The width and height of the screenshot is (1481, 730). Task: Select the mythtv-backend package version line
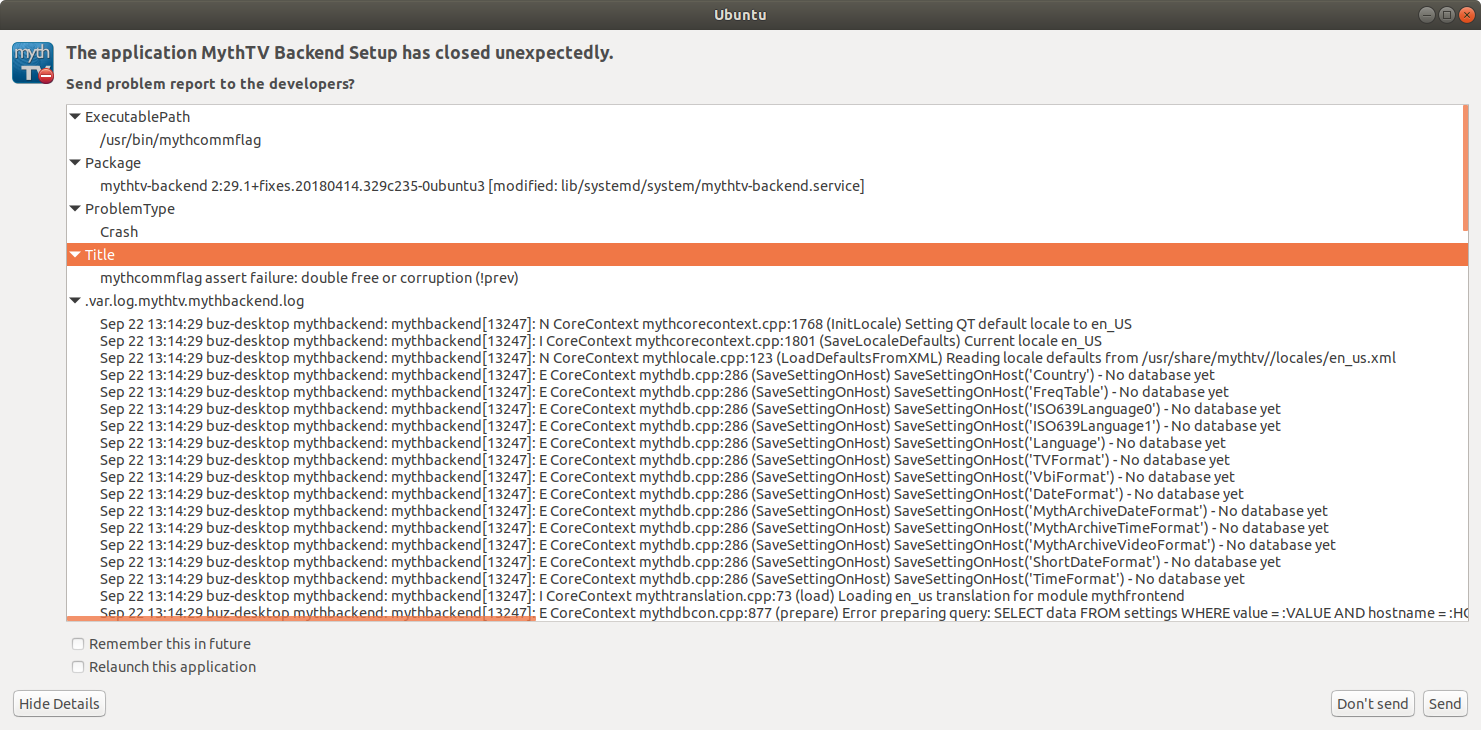point(482,186)
